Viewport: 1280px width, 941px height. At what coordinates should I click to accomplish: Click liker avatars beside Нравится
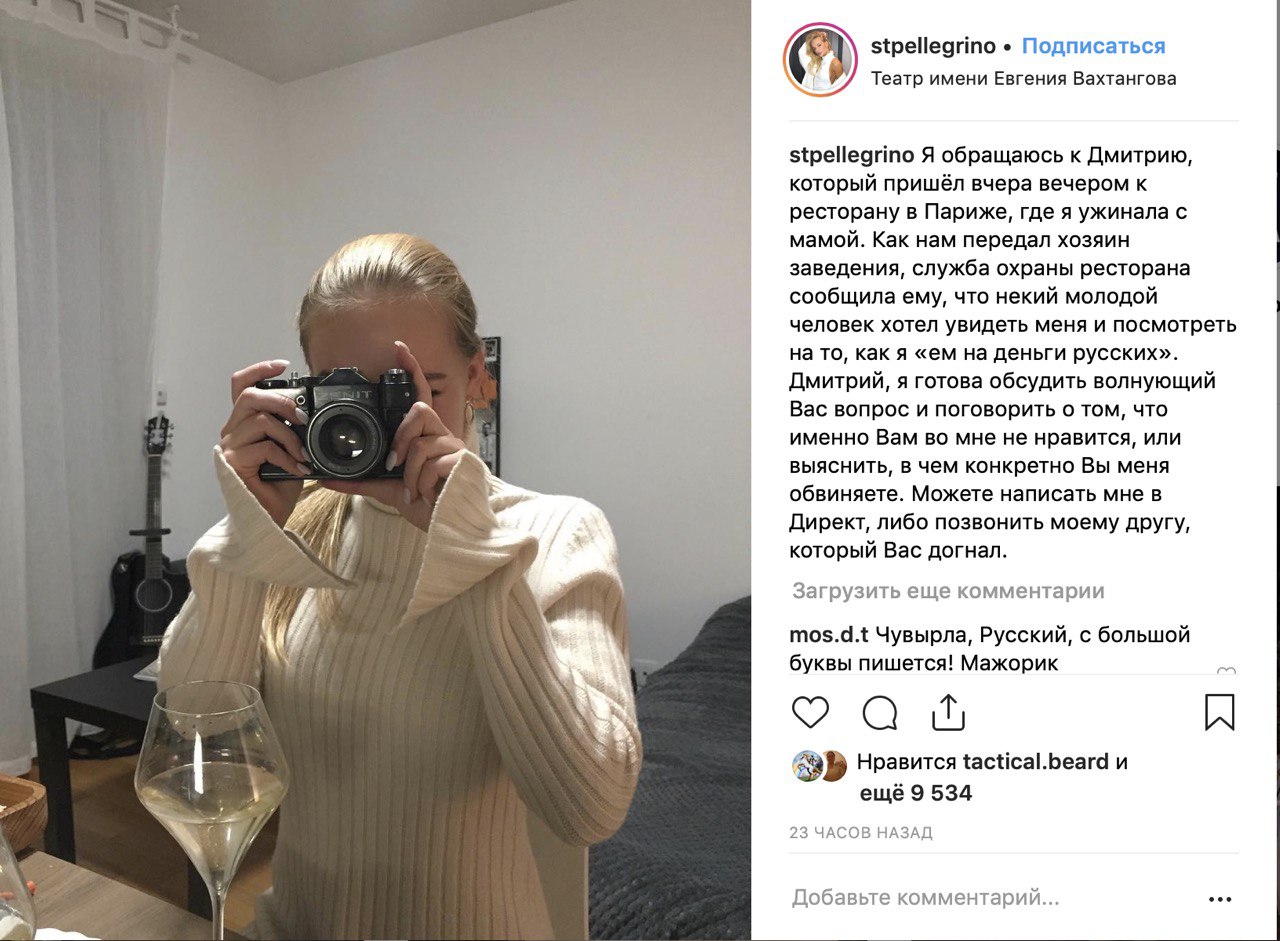pyautogui.click(x=820, y=765)
